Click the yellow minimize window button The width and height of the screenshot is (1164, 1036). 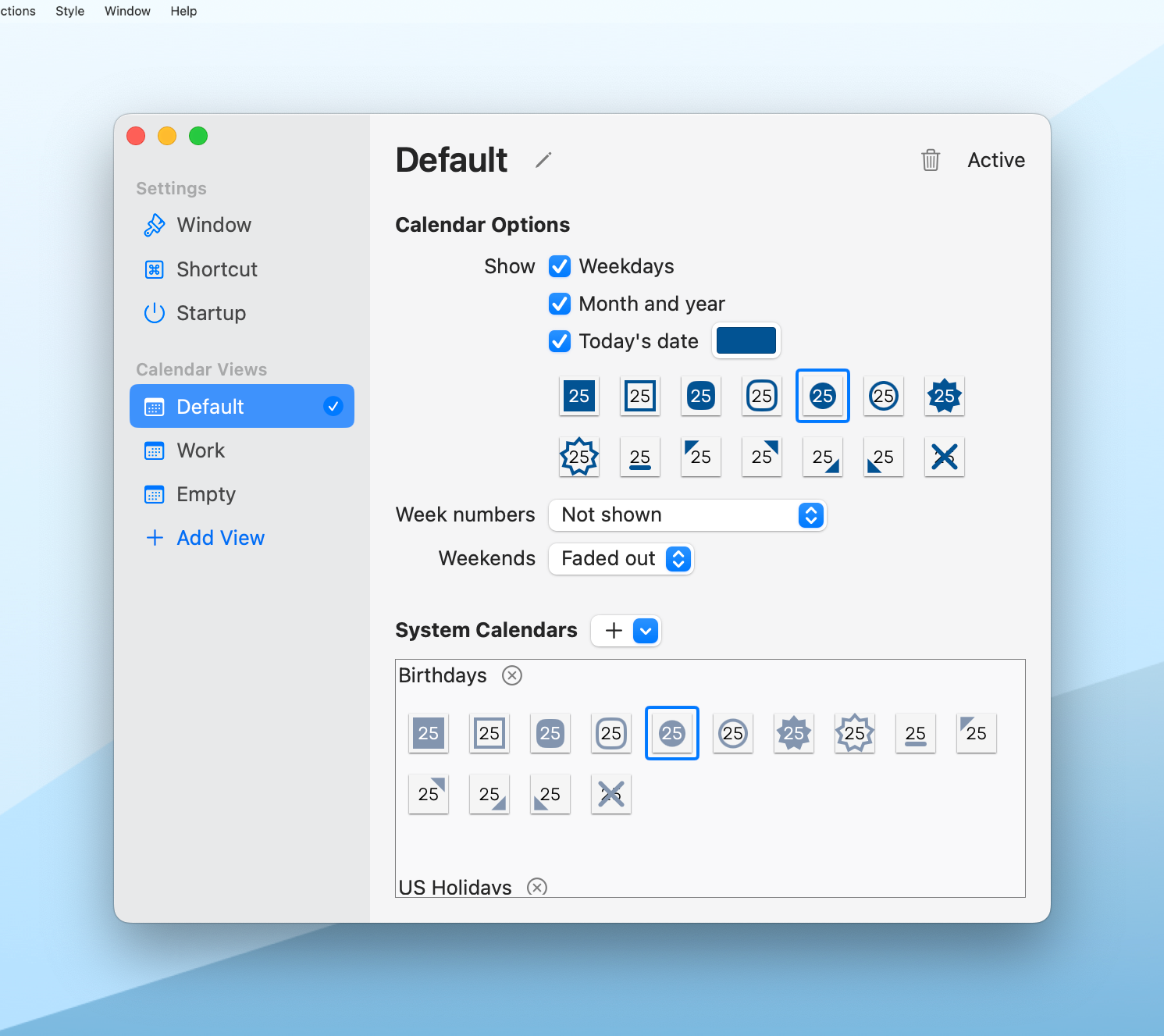[x=167, y=136]
